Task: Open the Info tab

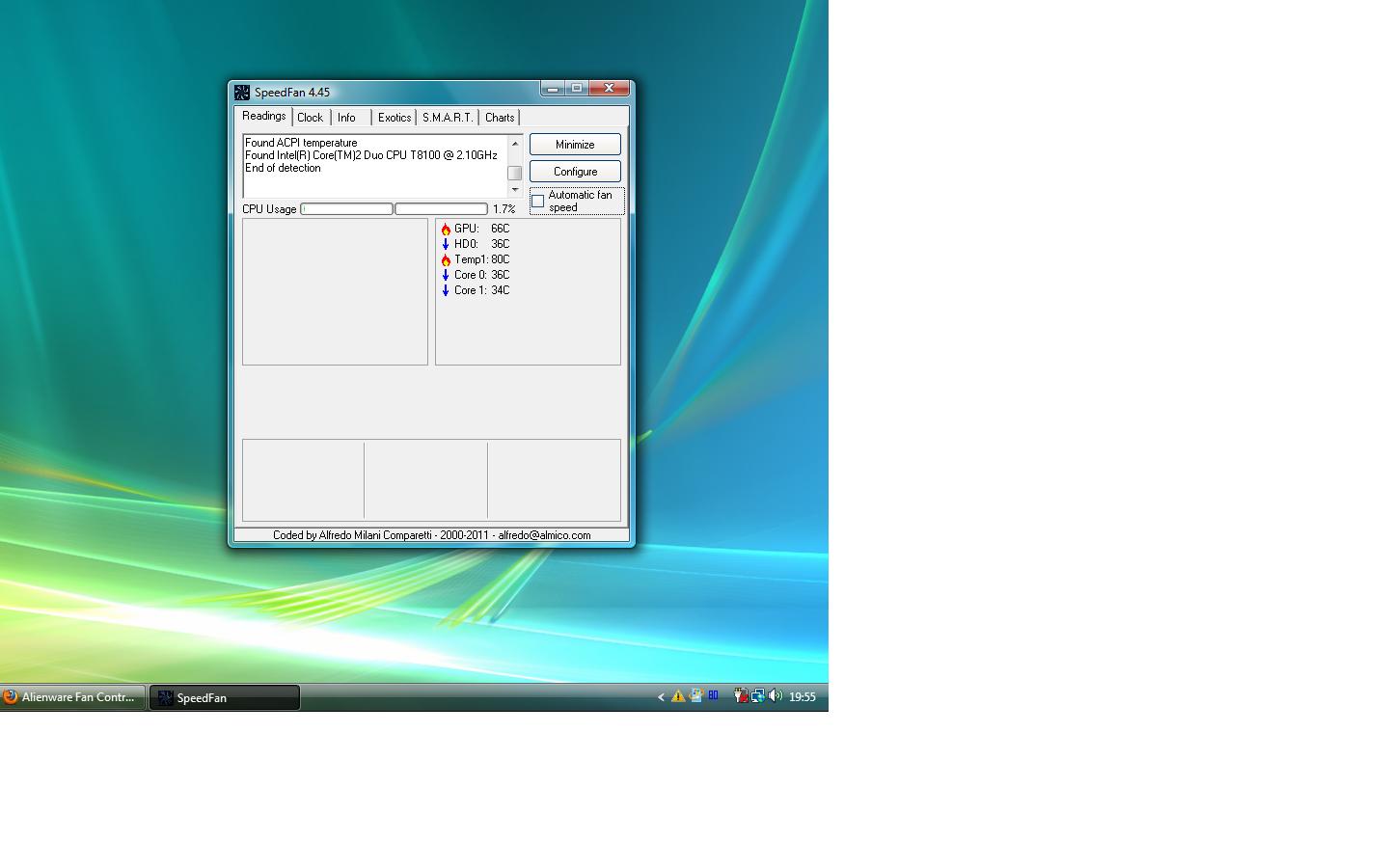Action: [346, 118]
